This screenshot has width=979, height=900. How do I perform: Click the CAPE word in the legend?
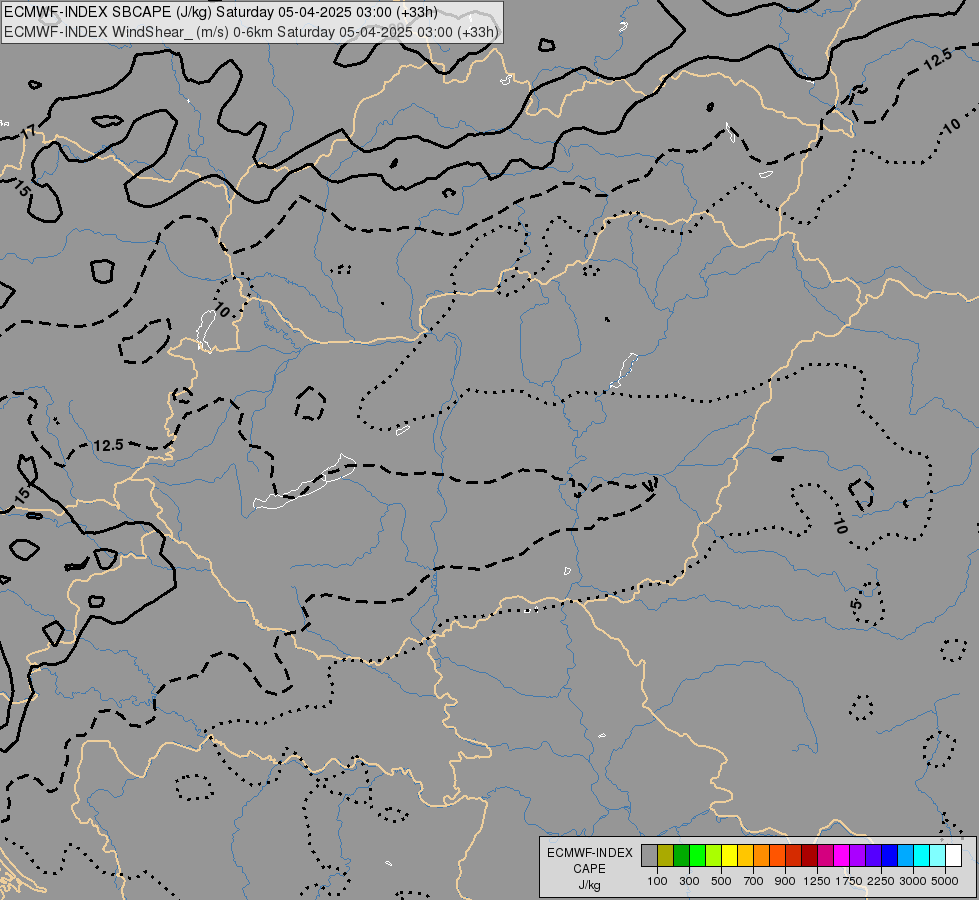(x=589, y=869)
